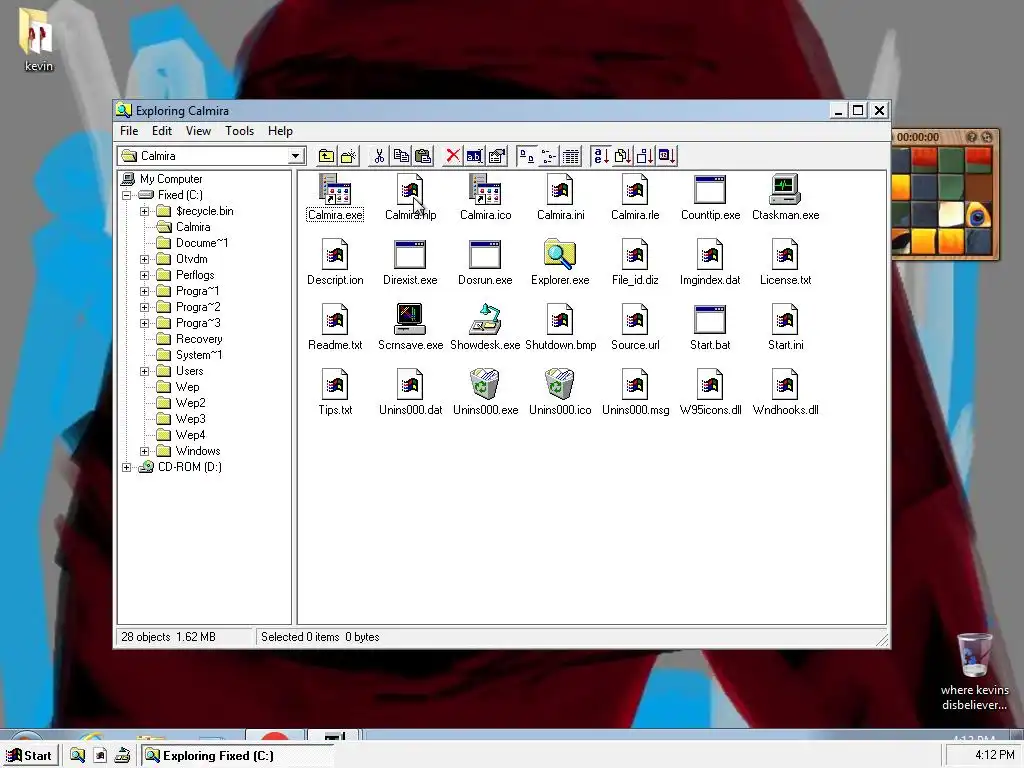Select Calmira.exe file
This screenshot has width=1024, height=768.
(335, 197)
